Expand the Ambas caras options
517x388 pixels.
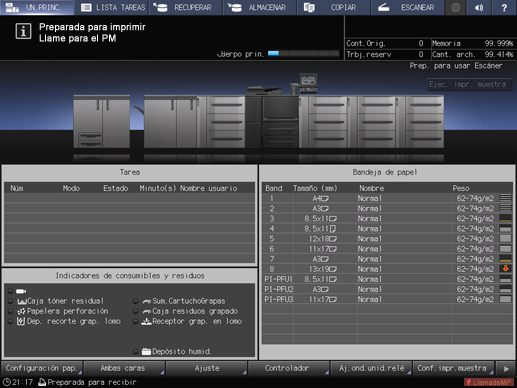point(124,368)
